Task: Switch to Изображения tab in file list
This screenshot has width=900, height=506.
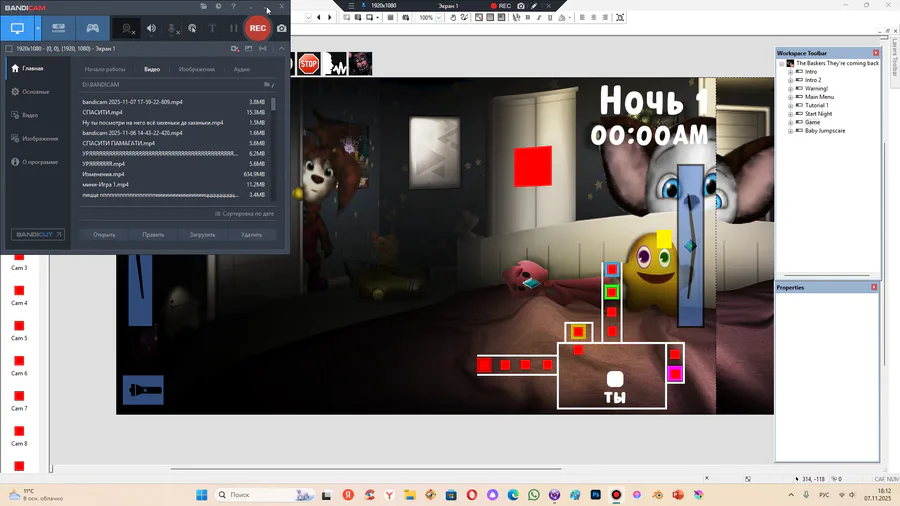Action: 196,69
